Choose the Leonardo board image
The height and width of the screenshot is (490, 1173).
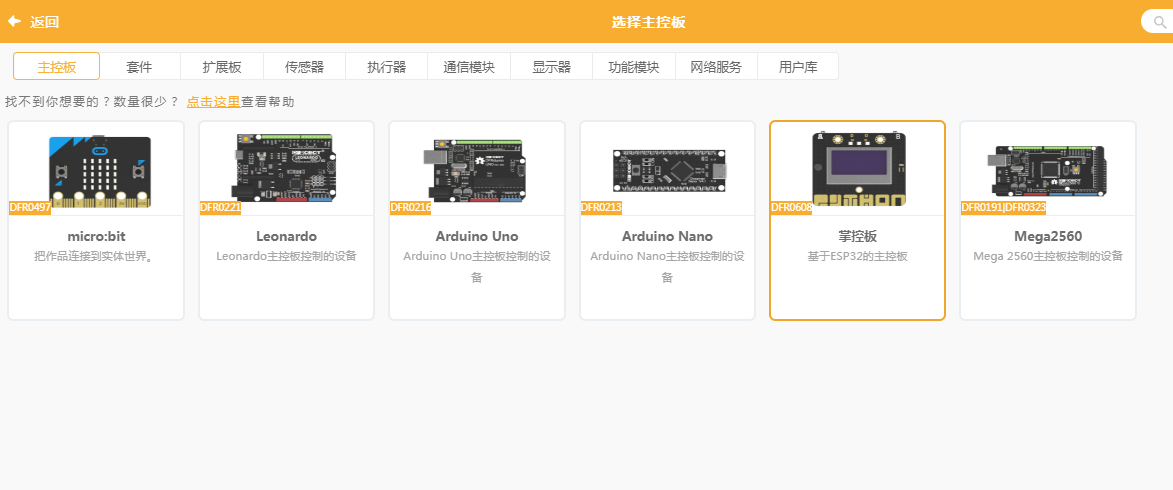point(286,169)
